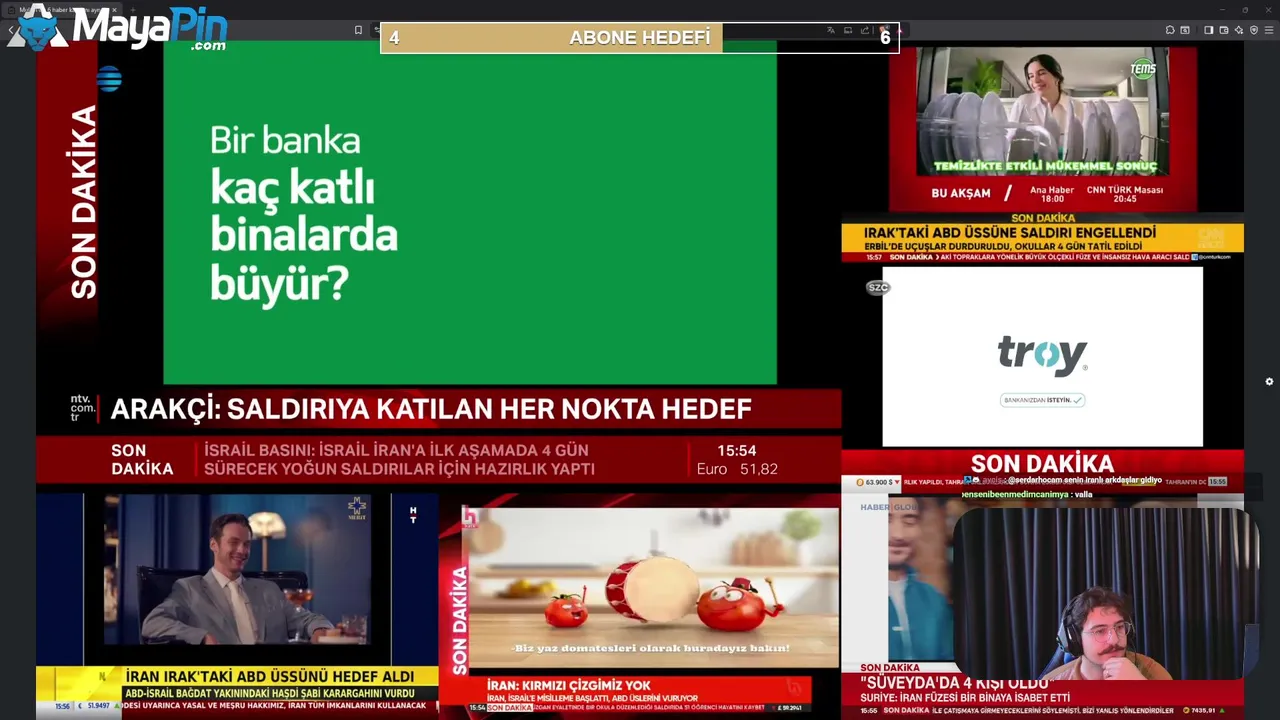Open the Brave VPN shield icon

(x=1254, y=30)
